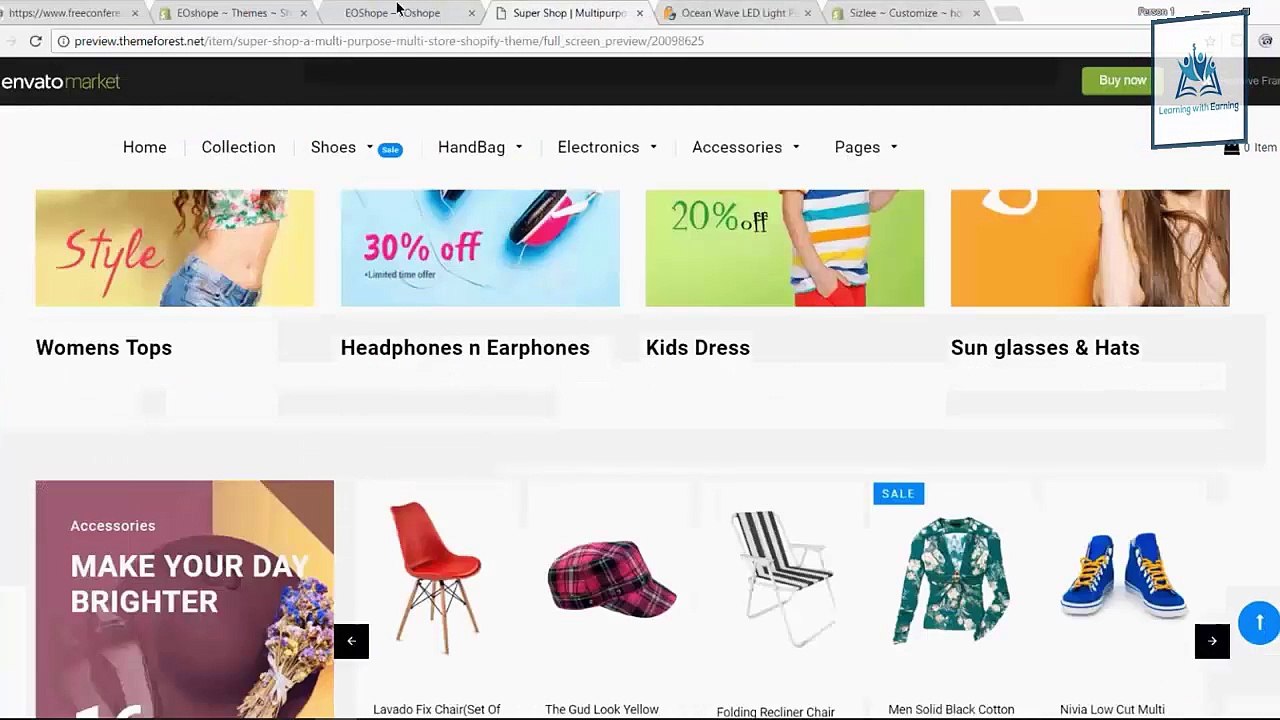The image size is (1280, 720).
Task: Switch to the Ocean Wave LED Light tab
Action: [x=738, y=13]
